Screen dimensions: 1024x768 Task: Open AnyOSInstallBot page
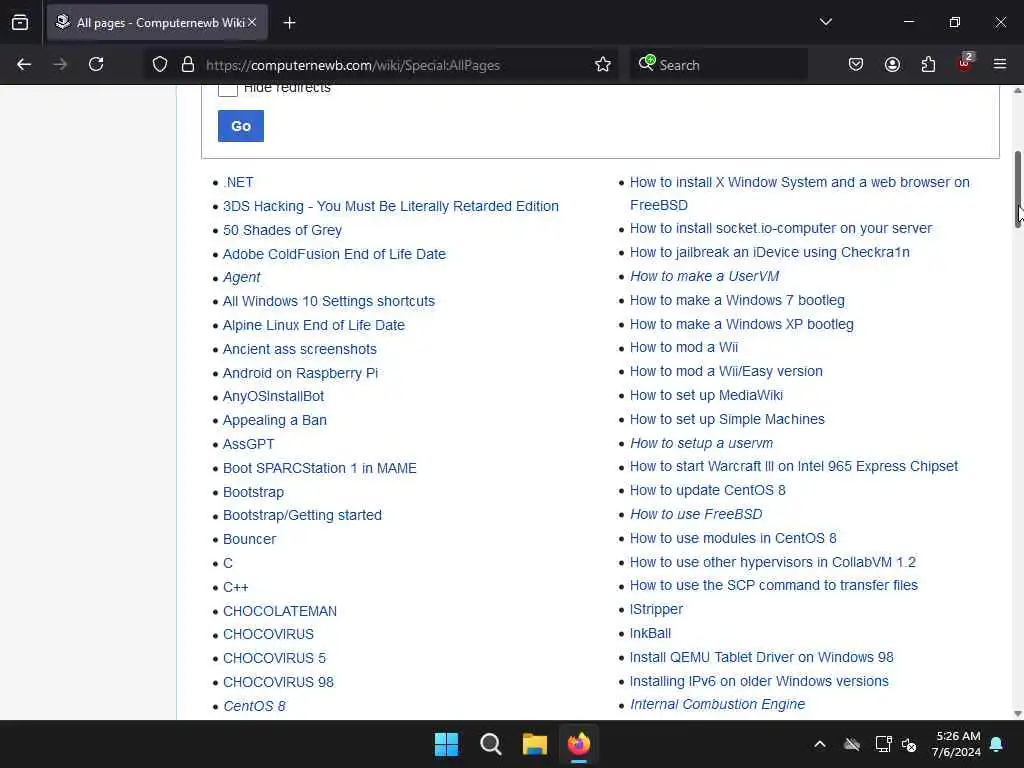pyautogui.click(x=273, y=396)
